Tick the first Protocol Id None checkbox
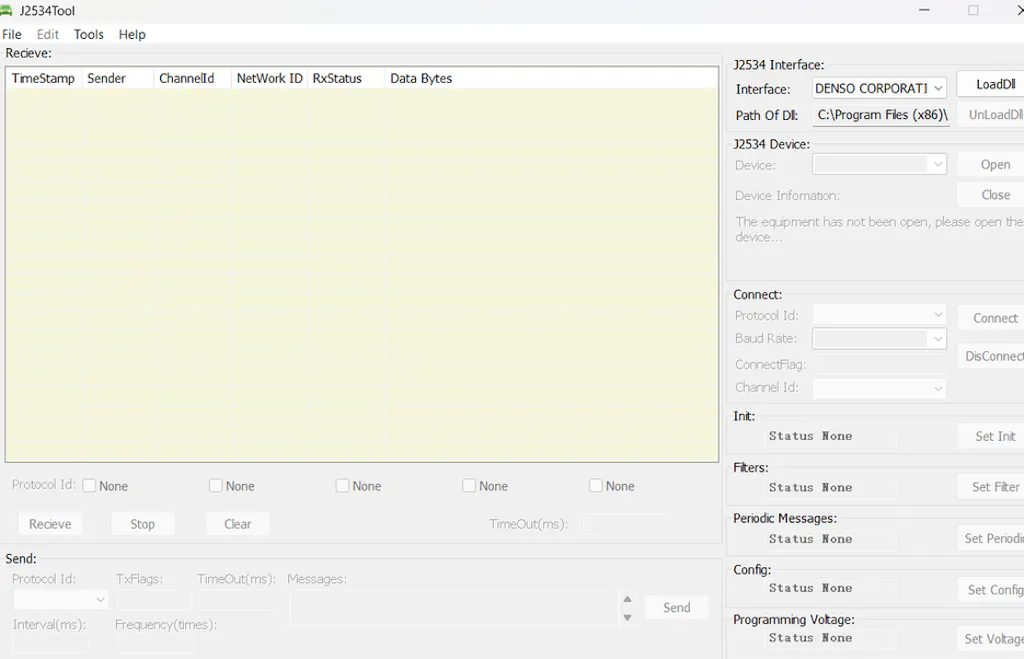1024x659 pixels. click(x=89, y=486)
